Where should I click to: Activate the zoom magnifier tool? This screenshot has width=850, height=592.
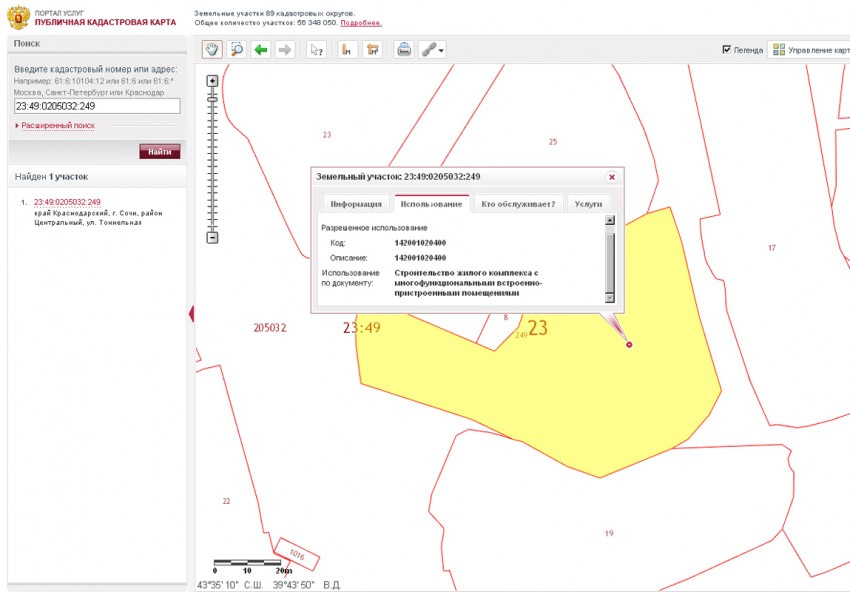tap(237, 50)
